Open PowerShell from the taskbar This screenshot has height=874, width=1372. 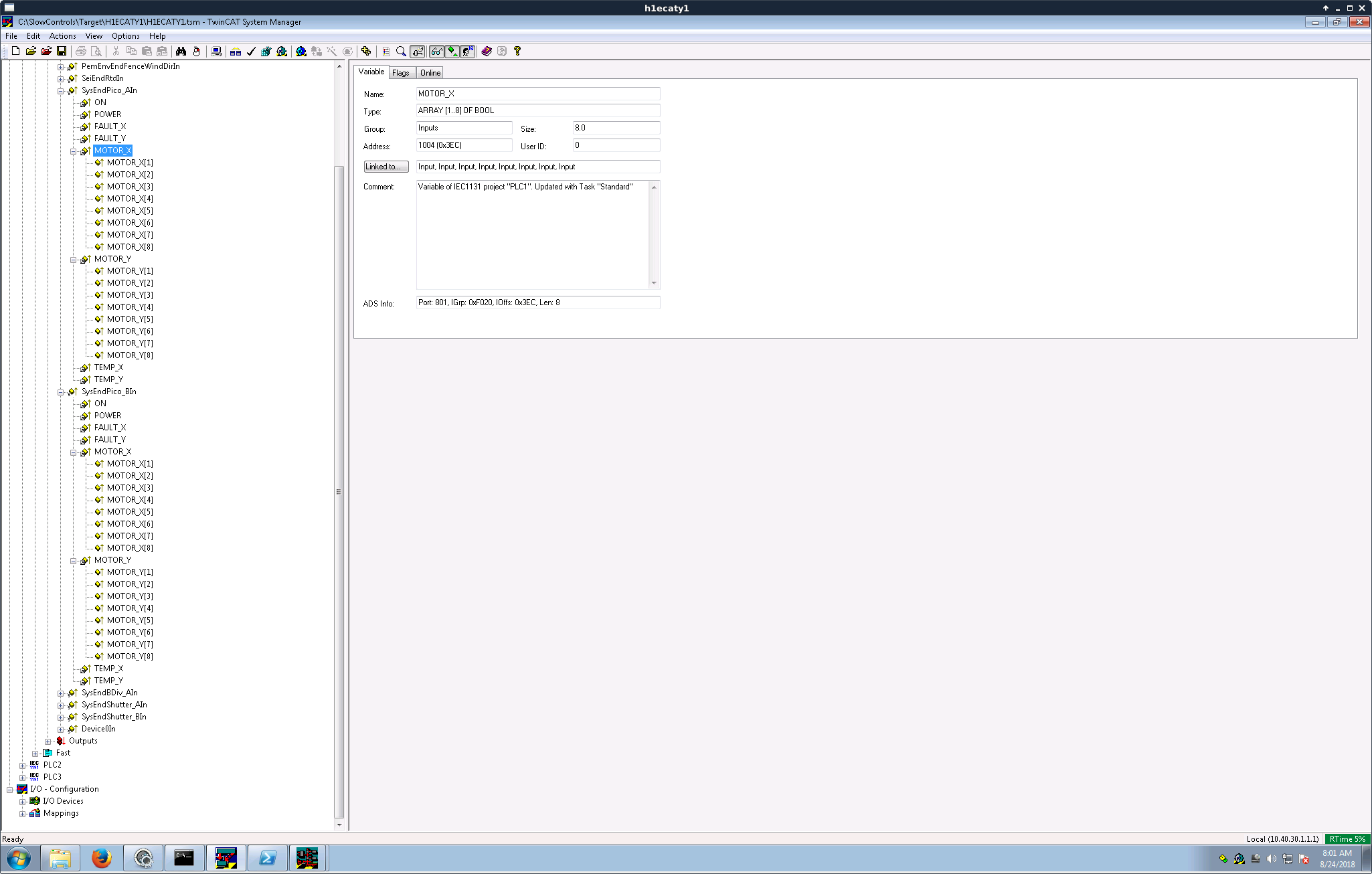[x=267, y=858]
